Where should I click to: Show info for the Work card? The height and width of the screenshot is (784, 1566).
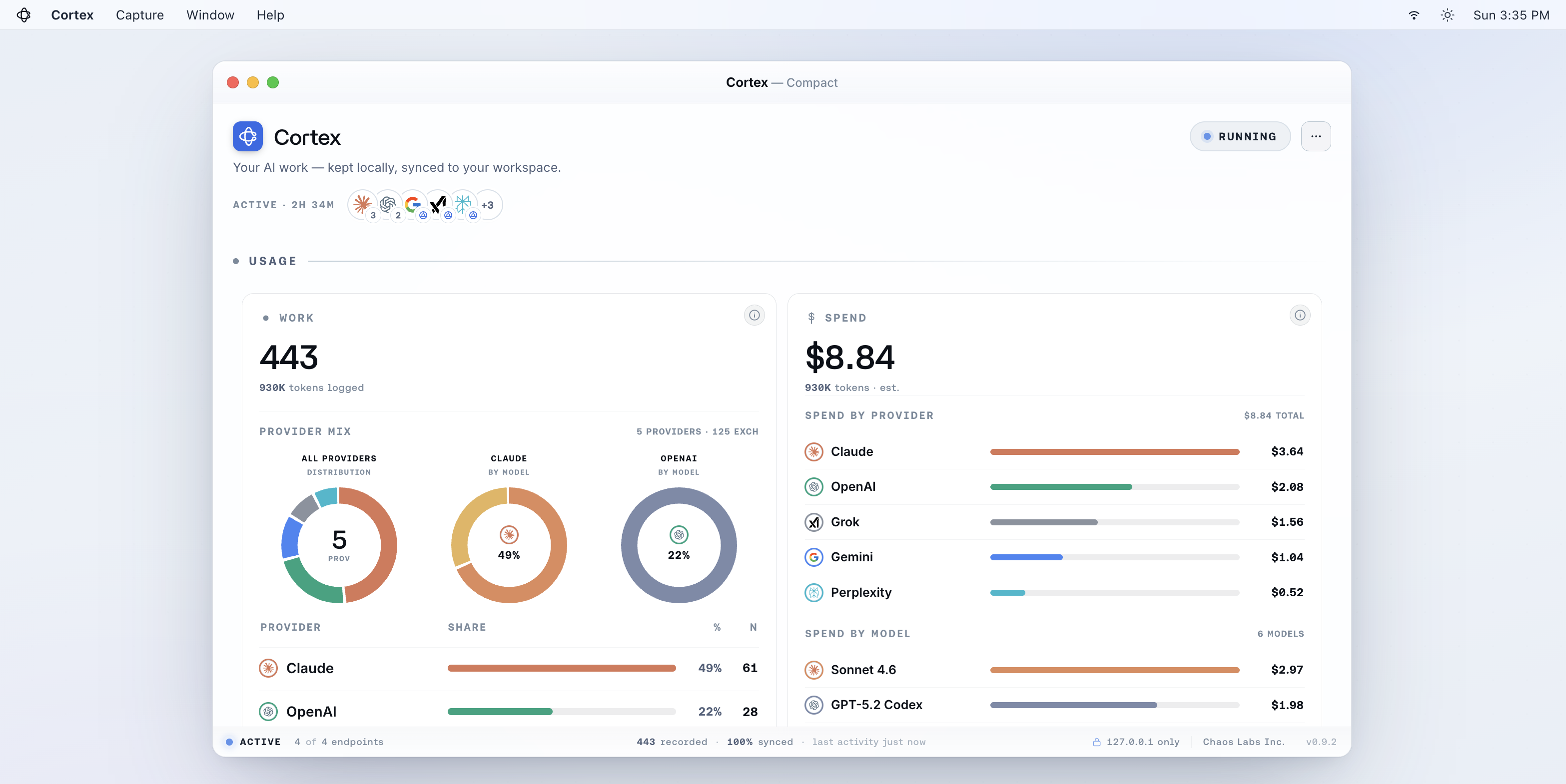(x=755, y=315)
